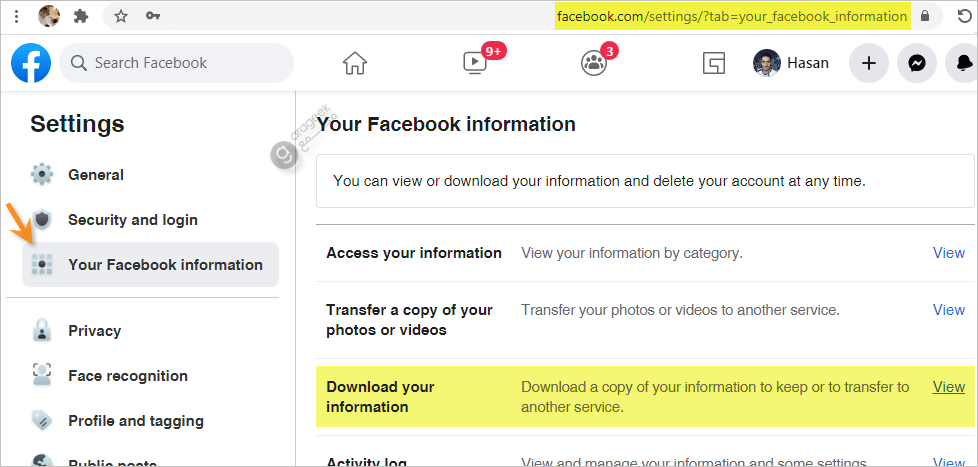Click text 'View your information by category.'
Screen dimensions: 978x467
pos(632,253)
